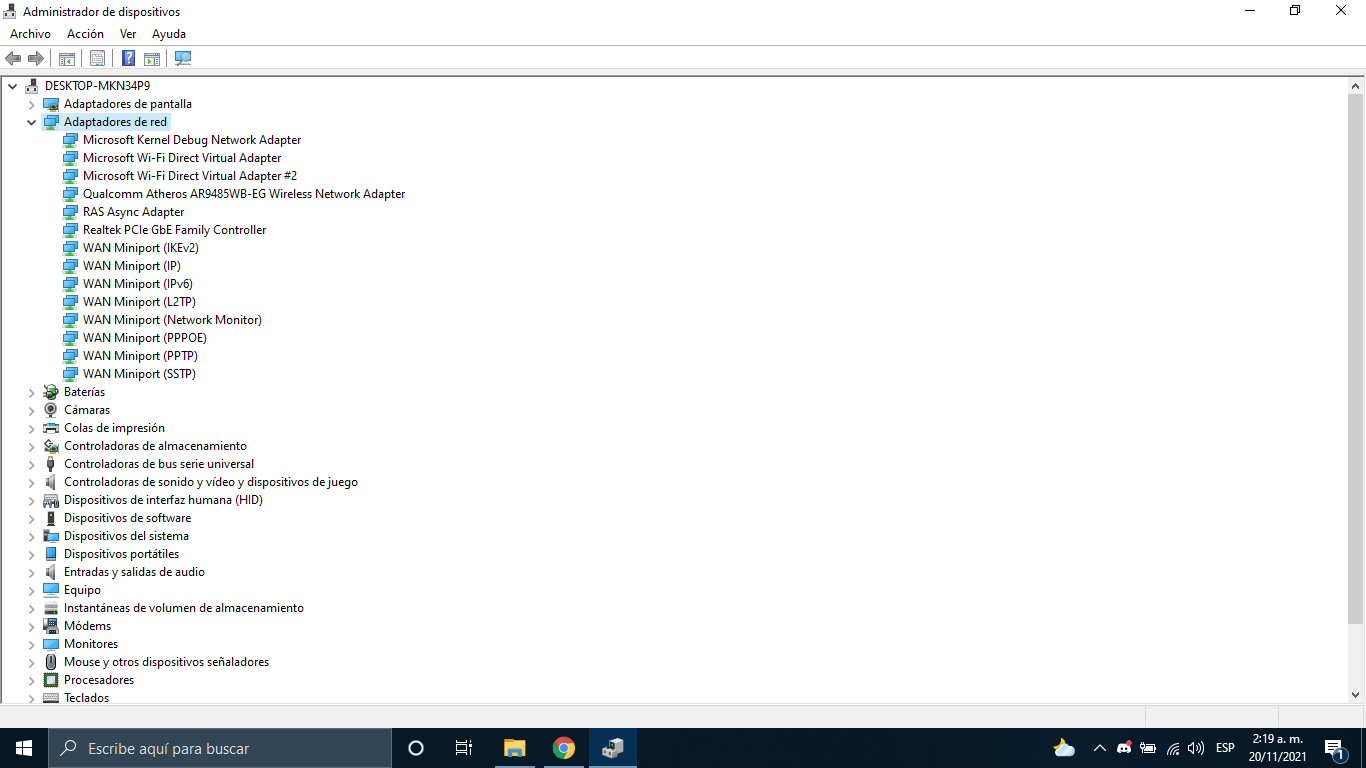Screen dimensions: 1366x768
Task: Expand the Mouse y otros dispositivos señaladores node
Action: tap(32, 662)
